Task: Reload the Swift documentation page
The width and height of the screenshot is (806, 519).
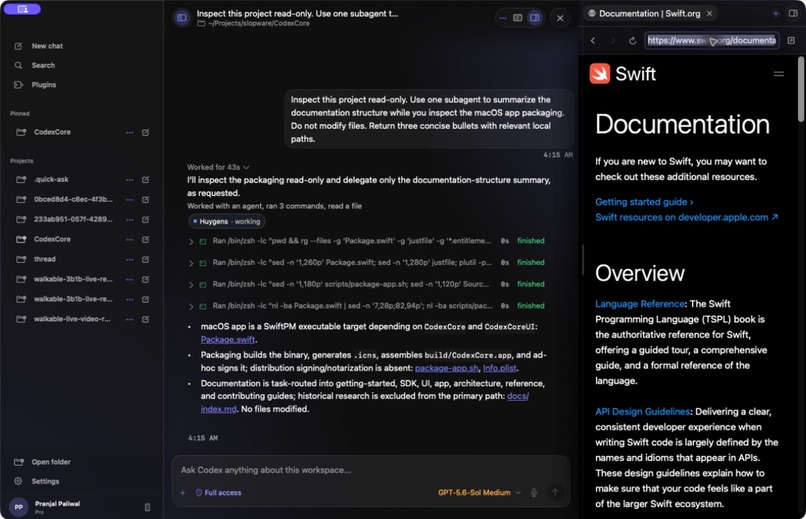Action: 633,41
